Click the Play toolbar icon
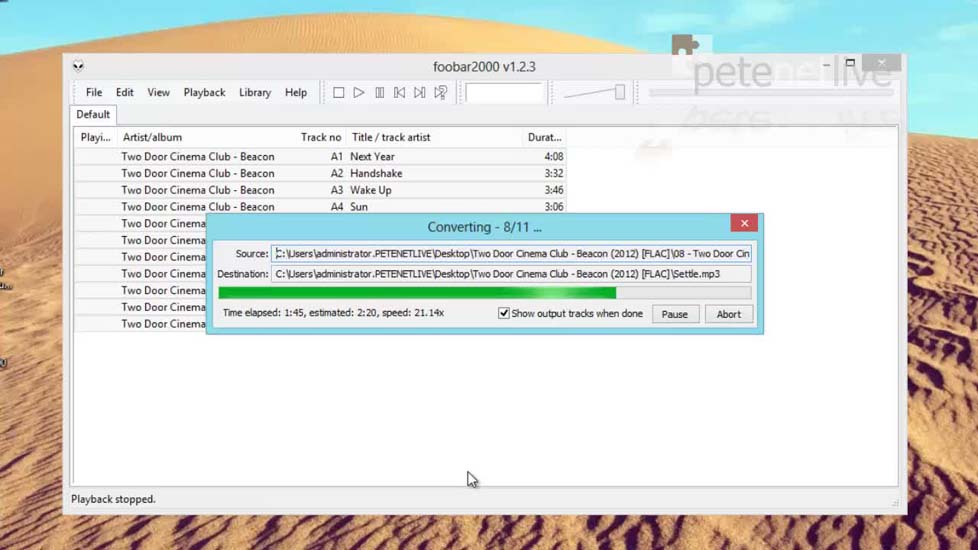 (359, 93)
